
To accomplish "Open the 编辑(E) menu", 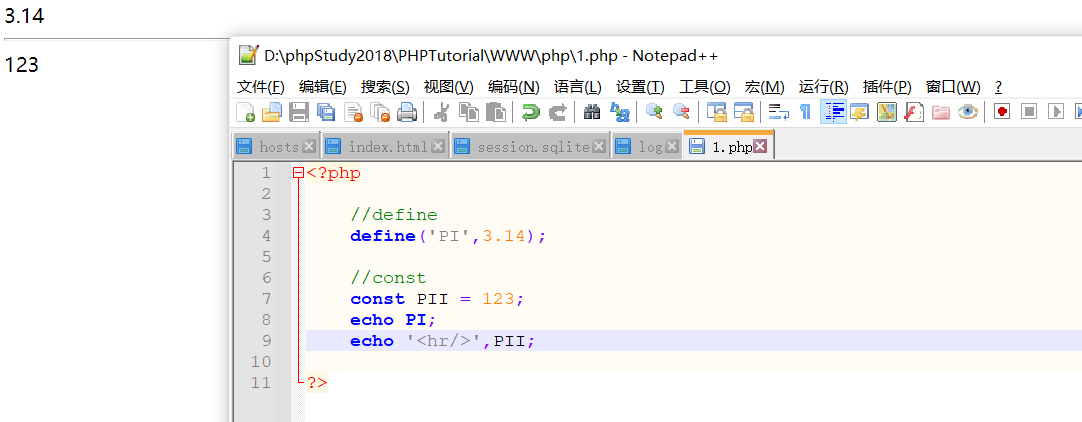I will pyautogui.click(x=323, y=87).
